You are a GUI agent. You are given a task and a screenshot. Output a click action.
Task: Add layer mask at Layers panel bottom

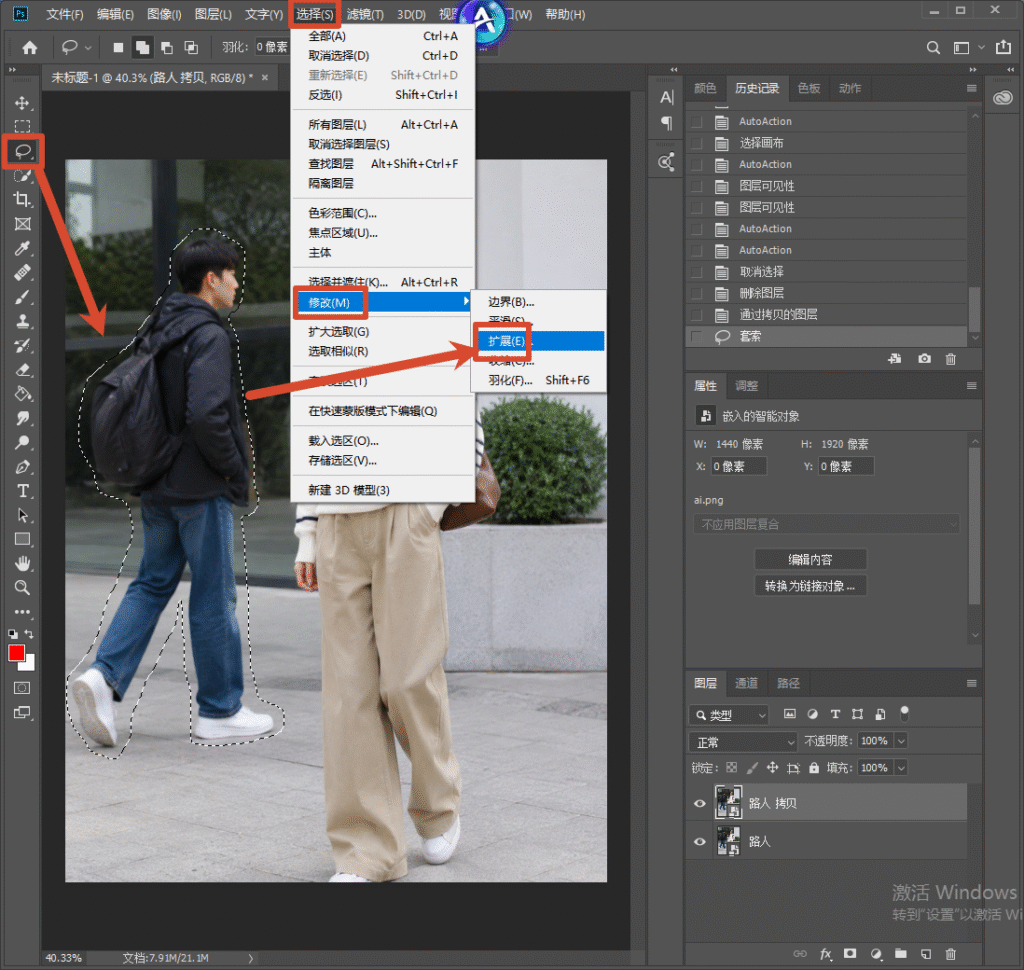coord(850,954)
